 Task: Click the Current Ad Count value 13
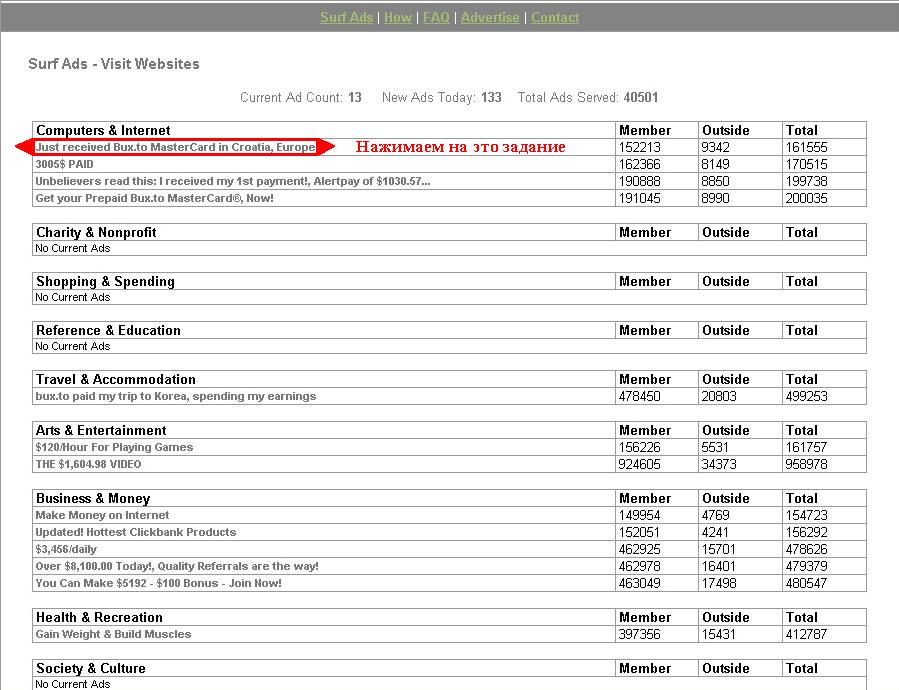[x=355, y=98]
